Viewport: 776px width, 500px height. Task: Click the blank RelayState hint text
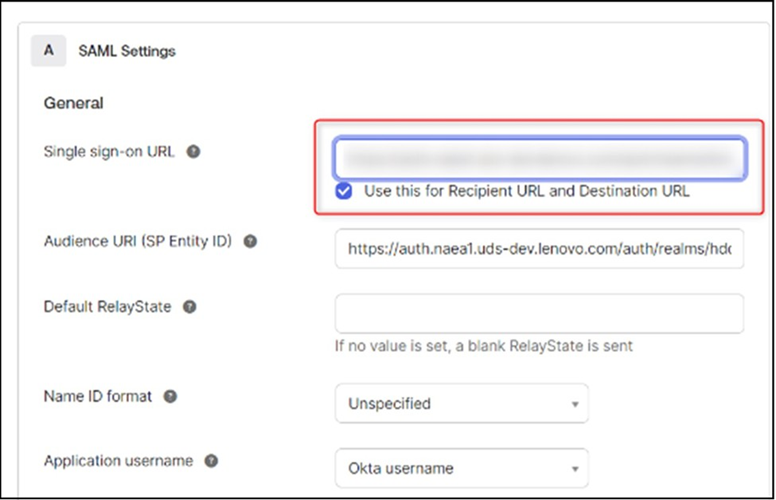pos(483,347)
